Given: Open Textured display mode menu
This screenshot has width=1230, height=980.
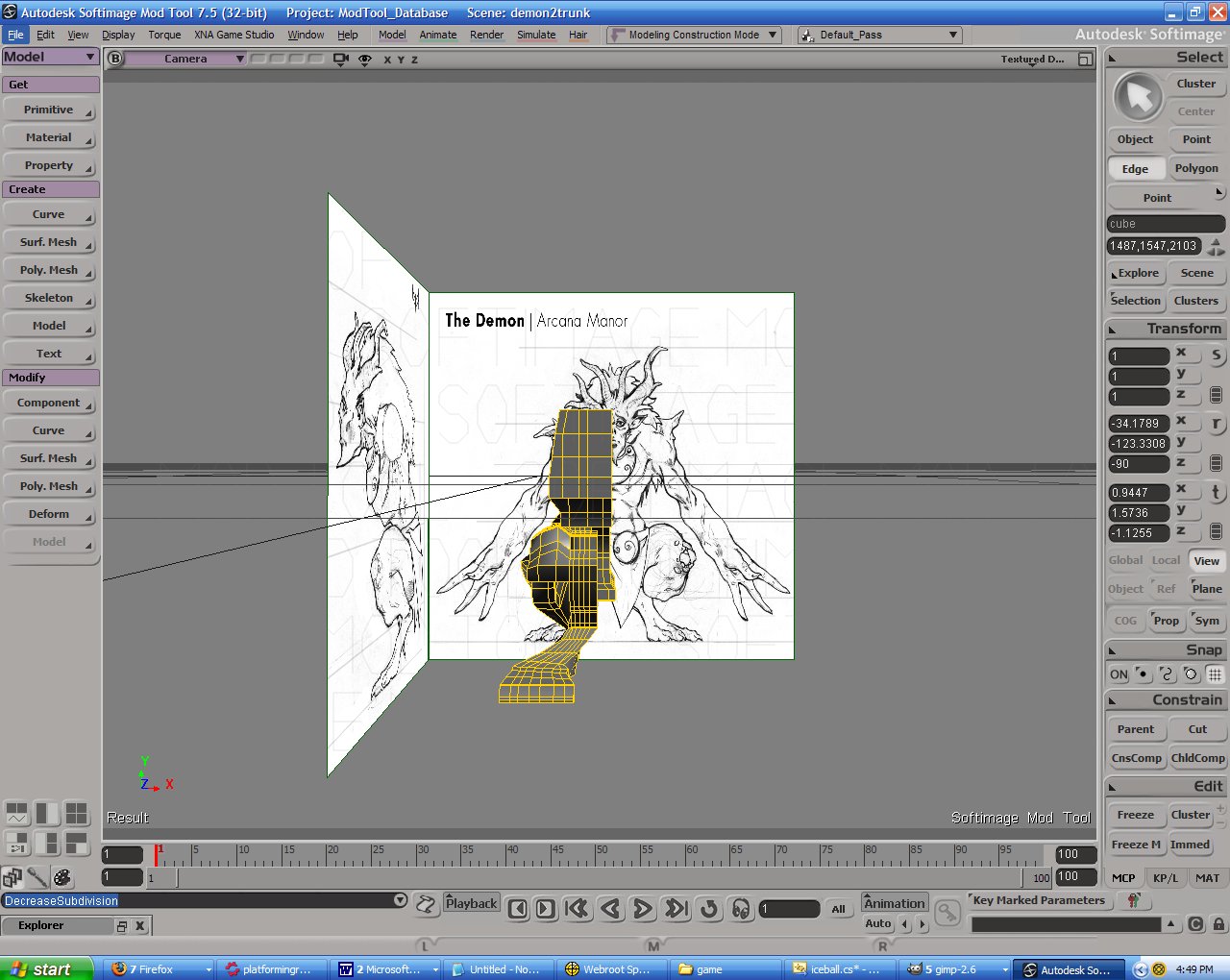Looking at the screenshot, I should coord(1033,60).
